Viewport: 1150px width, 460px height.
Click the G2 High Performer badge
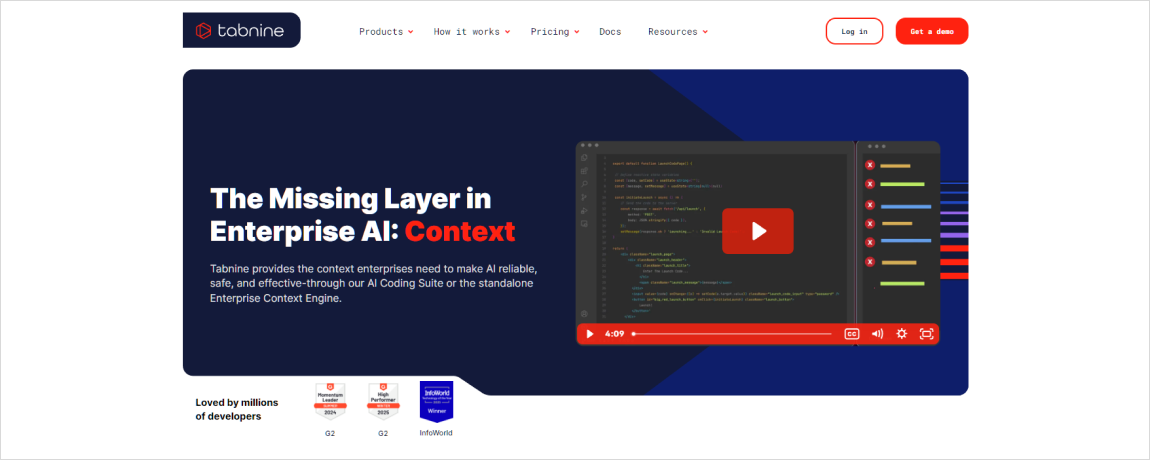click(x=383, y=401)
